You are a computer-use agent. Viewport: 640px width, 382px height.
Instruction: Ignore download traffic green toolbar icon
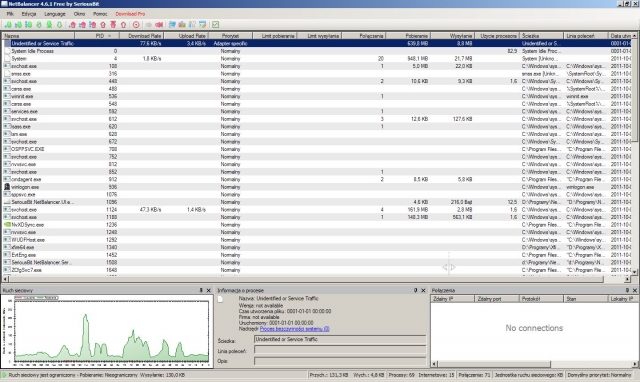(x=49, y=25)
